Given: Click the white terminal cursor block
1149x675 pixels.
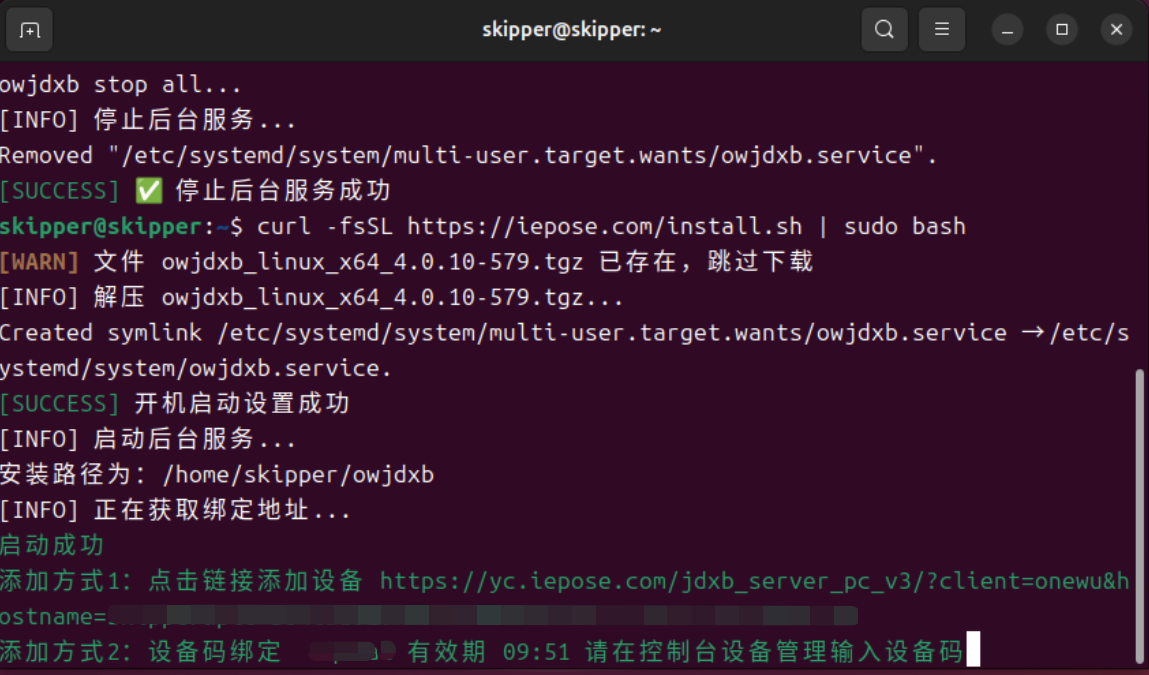Looking at the screenshot, I should [x=973, y=652].
